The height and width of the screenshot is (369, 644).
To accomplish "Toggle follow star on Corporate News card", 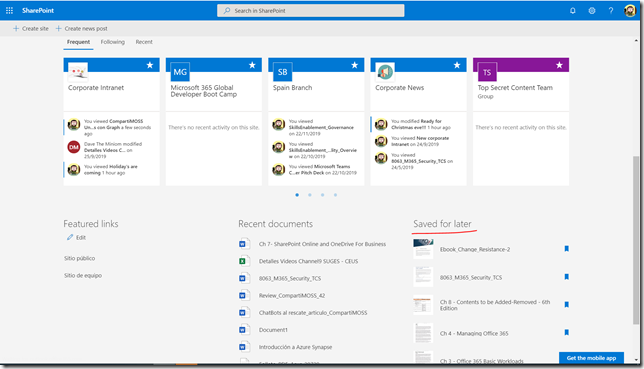I will click(x=457, y=65).
